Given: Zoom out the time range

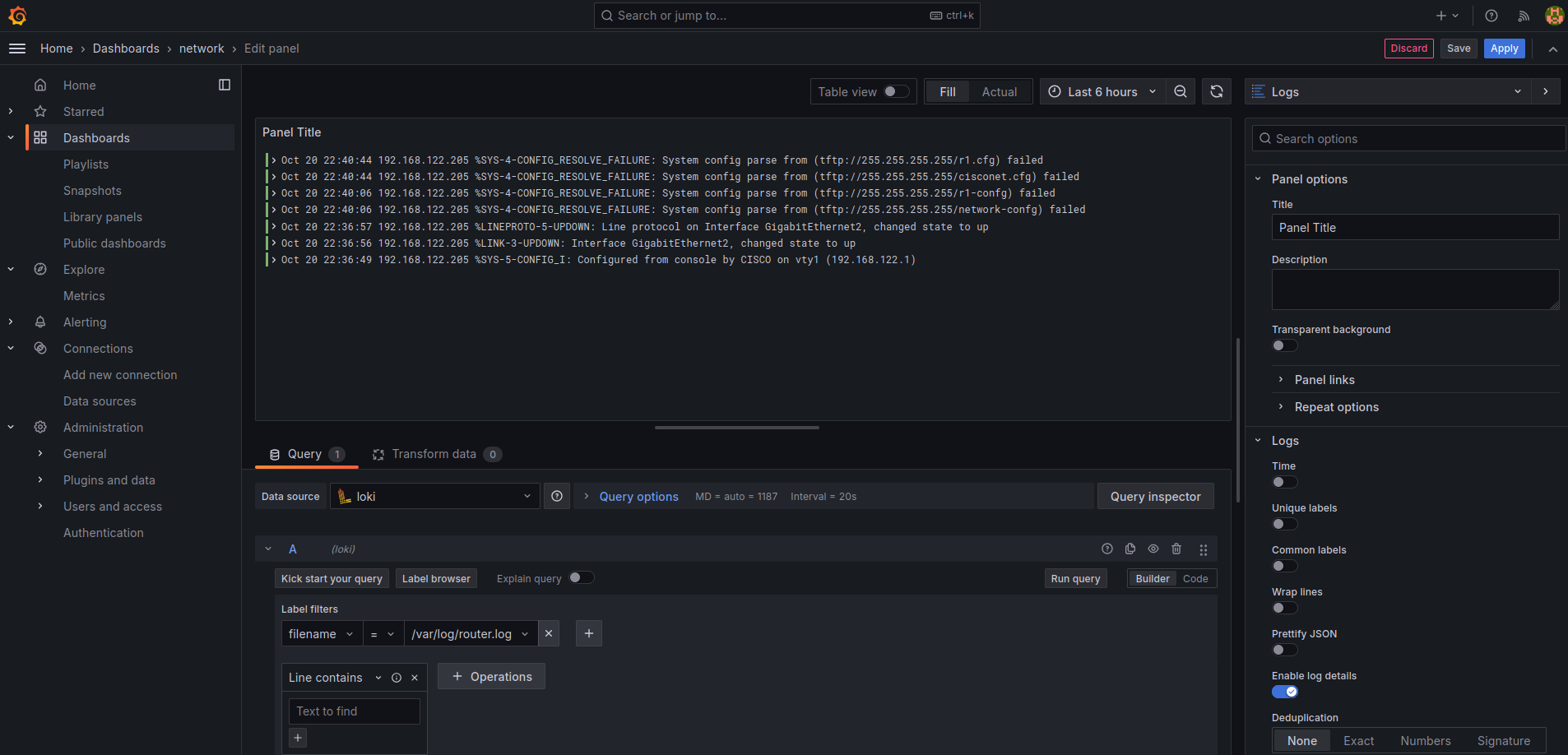Looking at the screenshot, I should tap(1181, 91).
